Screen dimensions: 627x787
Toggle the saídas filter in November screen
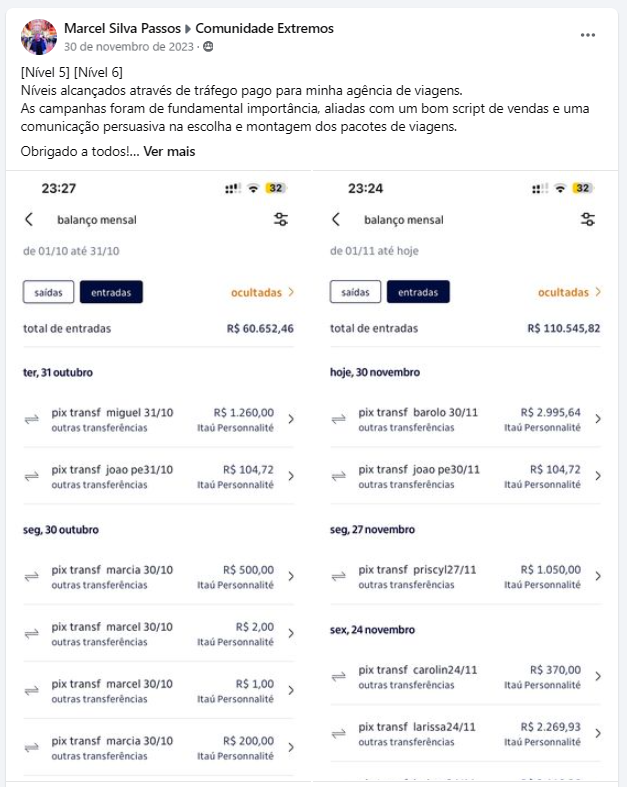(355, 292)
